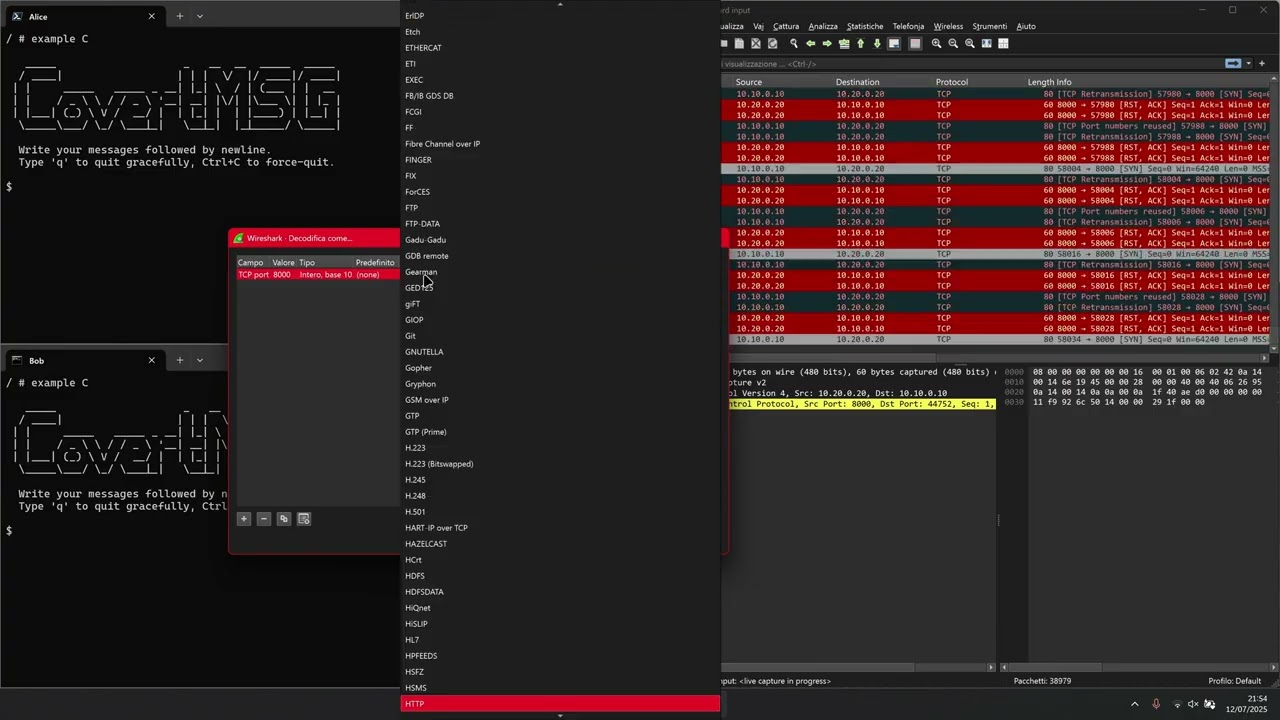Sort packets by Source column header
The image size is (1280, 720).
749,82
